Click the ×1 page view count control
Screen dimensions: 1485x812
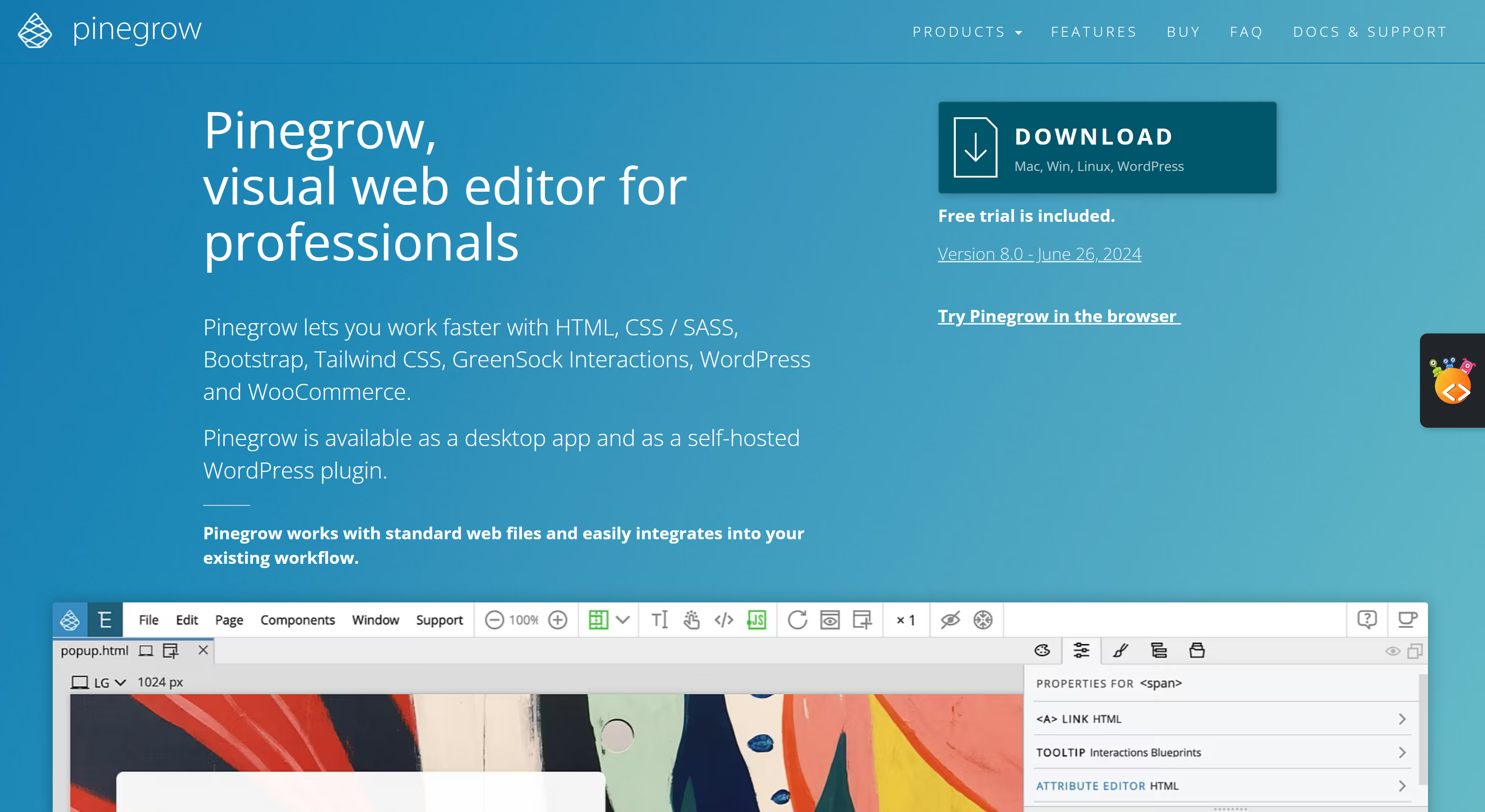pyautogui.click(x=906, y=620)
